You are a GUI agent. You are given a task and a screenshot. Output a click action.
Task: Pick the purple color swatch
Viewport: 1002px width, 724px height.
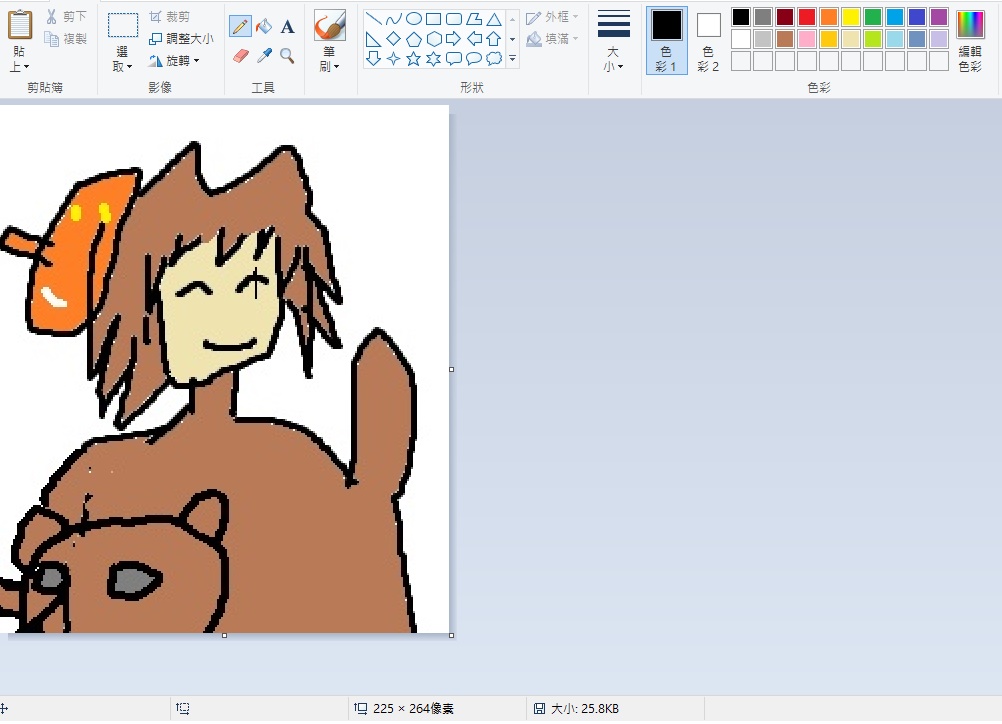tap(939, 17)
